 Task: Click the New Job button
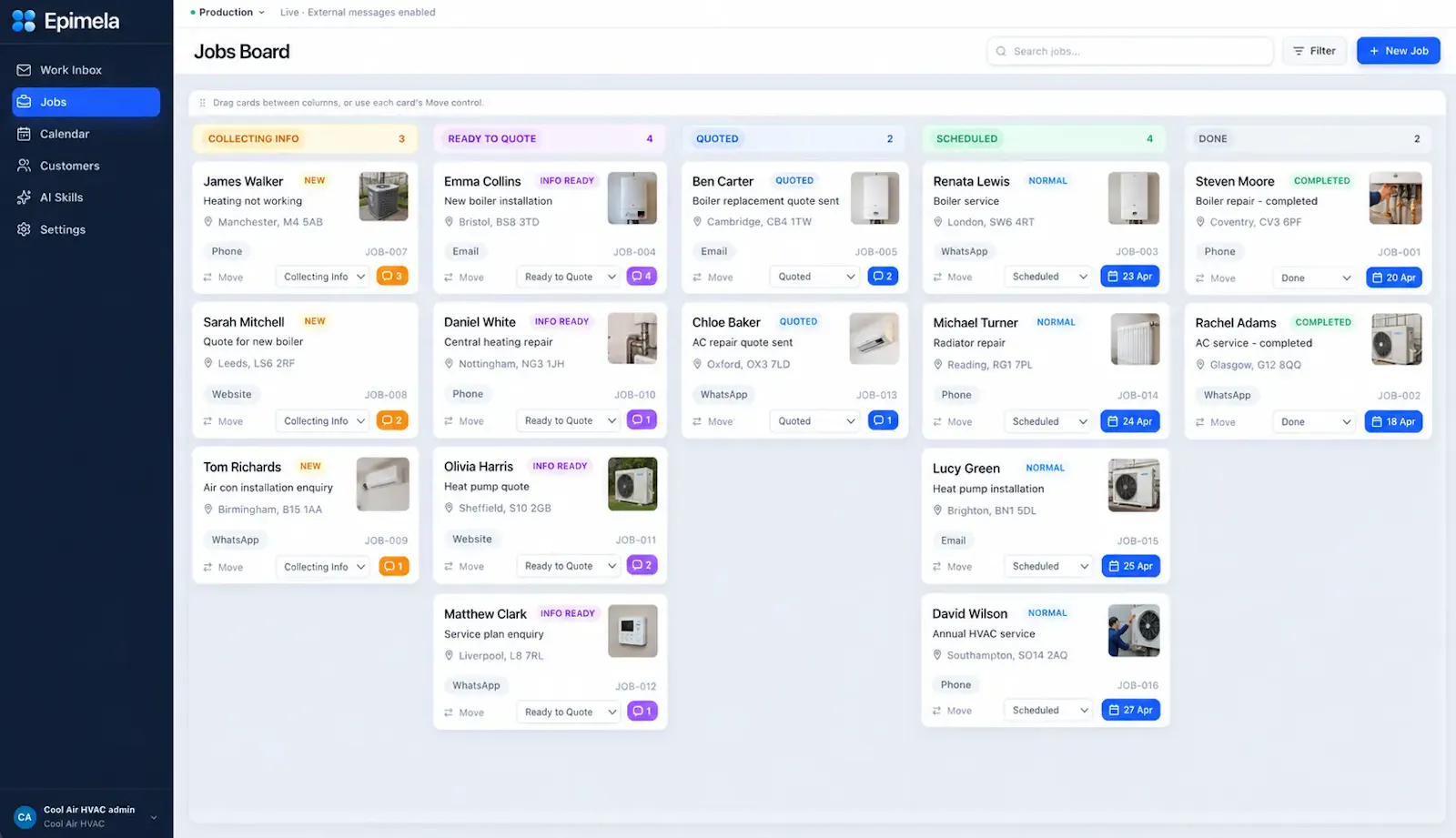(1399, 51)
